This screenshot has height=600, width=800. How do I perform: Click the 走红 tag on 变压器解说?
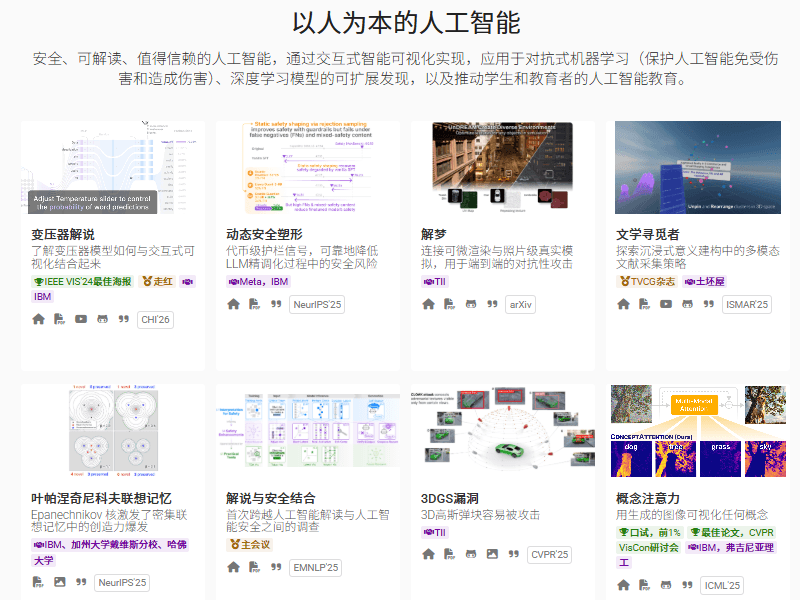[157, 282]
